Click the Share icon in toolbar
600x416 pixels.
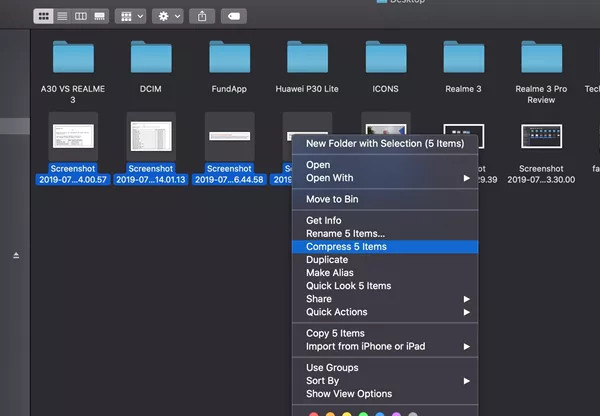coord(202,16)
